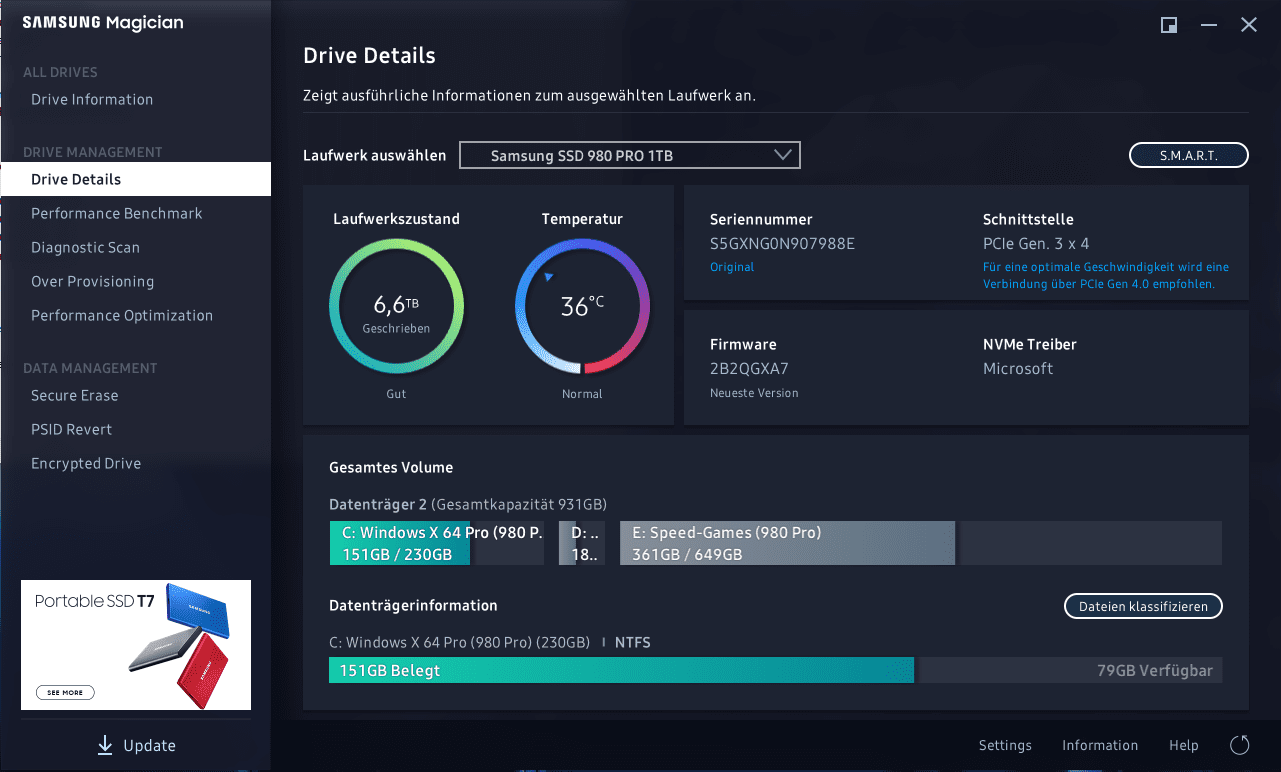
Task: Click the PCIe Gen 4.0 recommendation text
Action: pos(1106,275)
